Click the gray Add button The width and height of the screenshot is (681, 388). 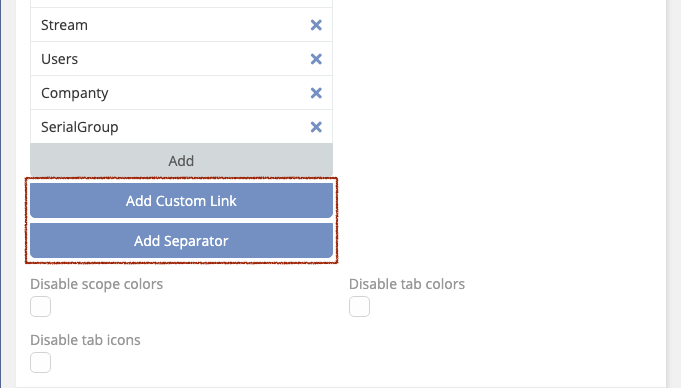coord(182,160)
